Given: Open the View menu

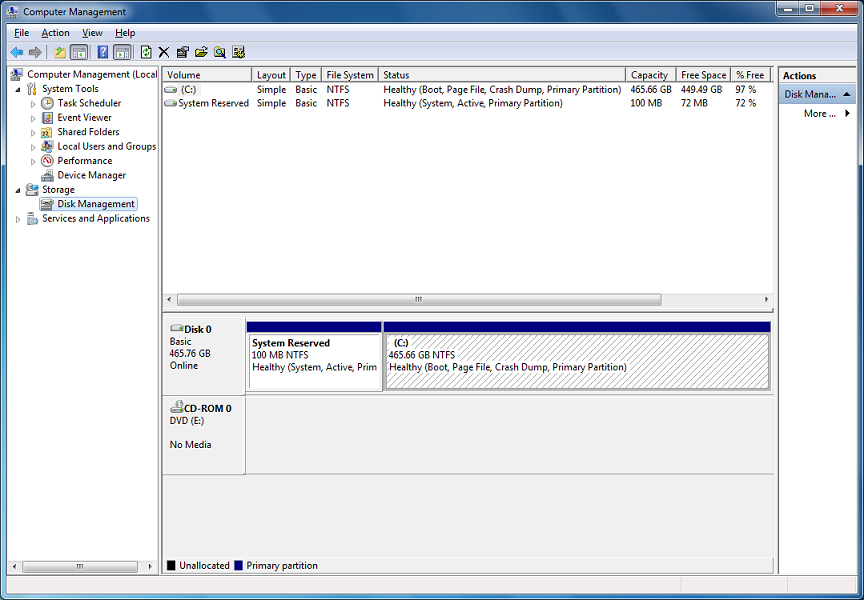Looking at the screenshot, I should (92, 32).
